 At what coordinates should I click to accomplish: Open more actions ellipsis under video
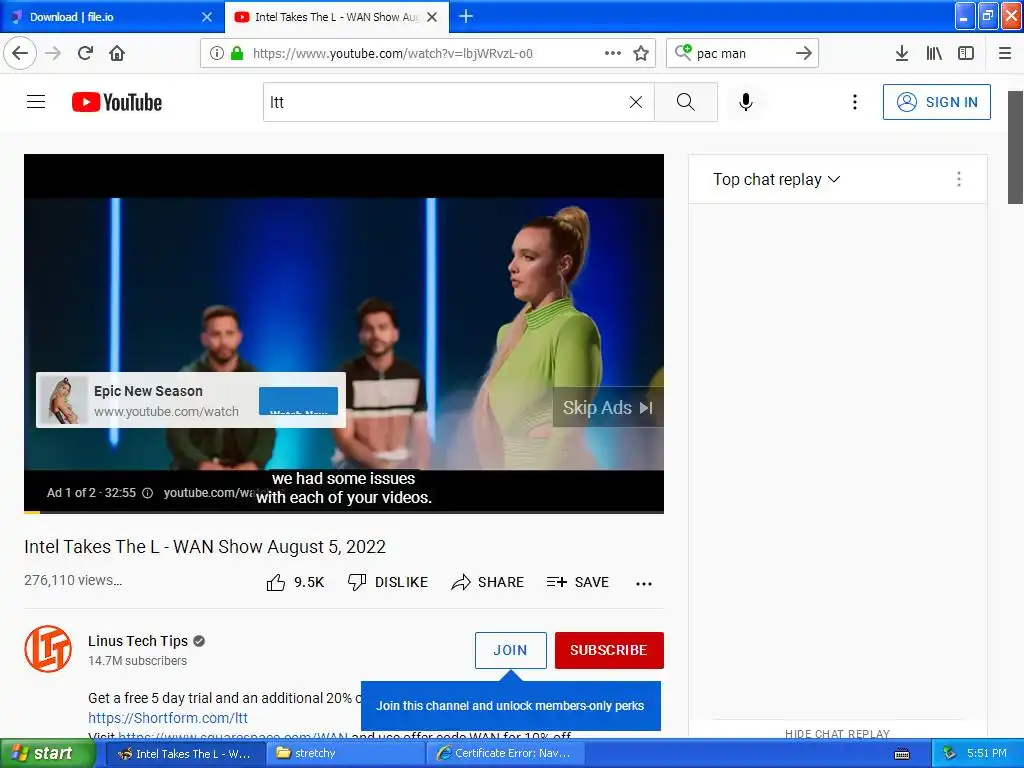[644, 583]
